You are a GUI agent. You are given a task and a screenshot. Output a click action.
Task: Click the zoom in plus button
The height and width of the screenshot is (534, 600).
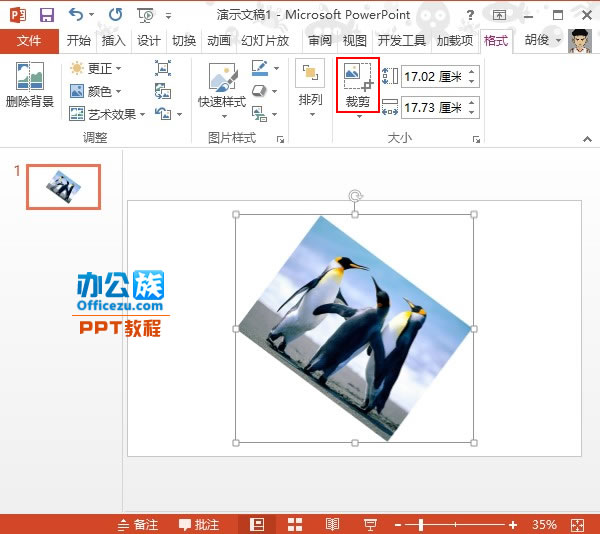pyautogui.click(x=513, y=525)
